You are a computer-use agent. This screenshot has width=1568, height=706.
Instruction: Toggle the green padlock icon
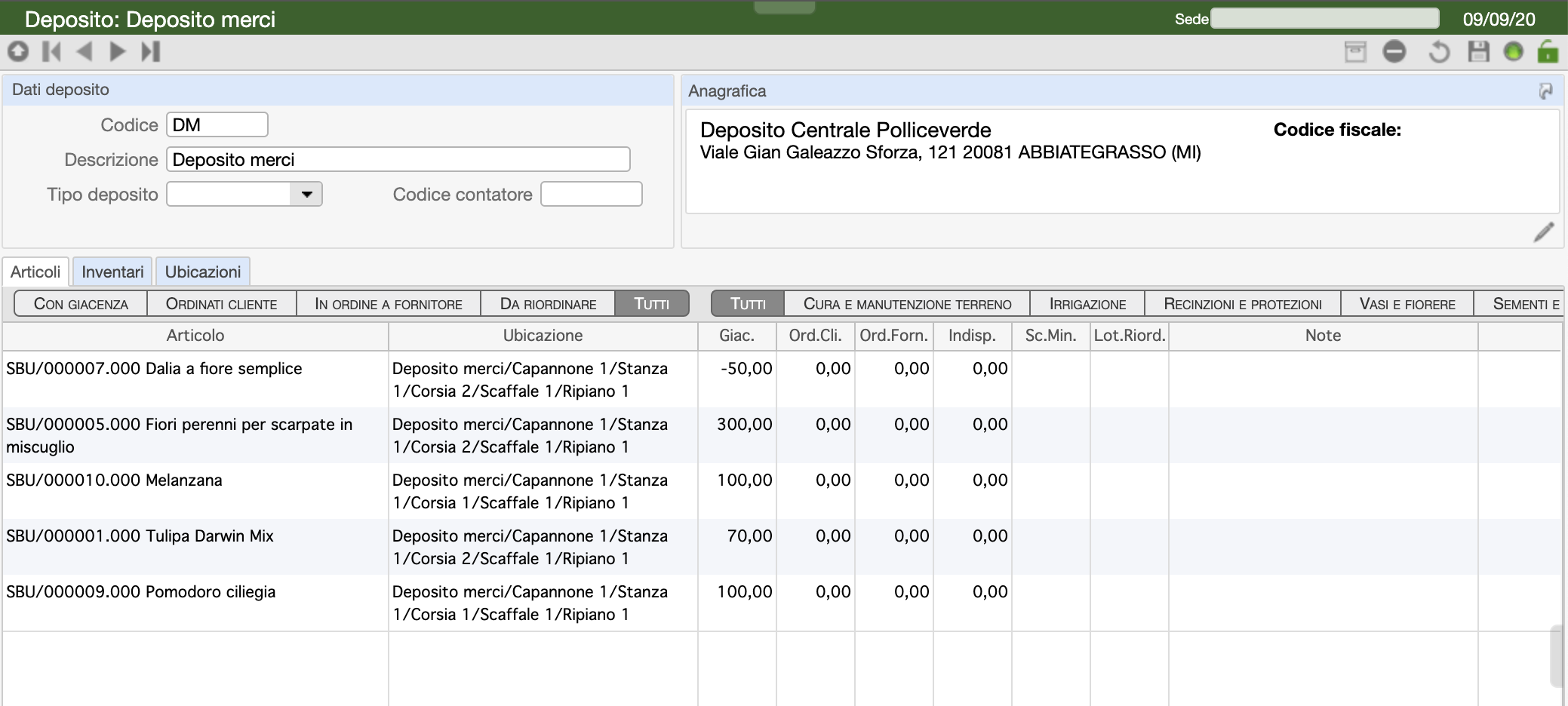click(x=1548, y=51)
